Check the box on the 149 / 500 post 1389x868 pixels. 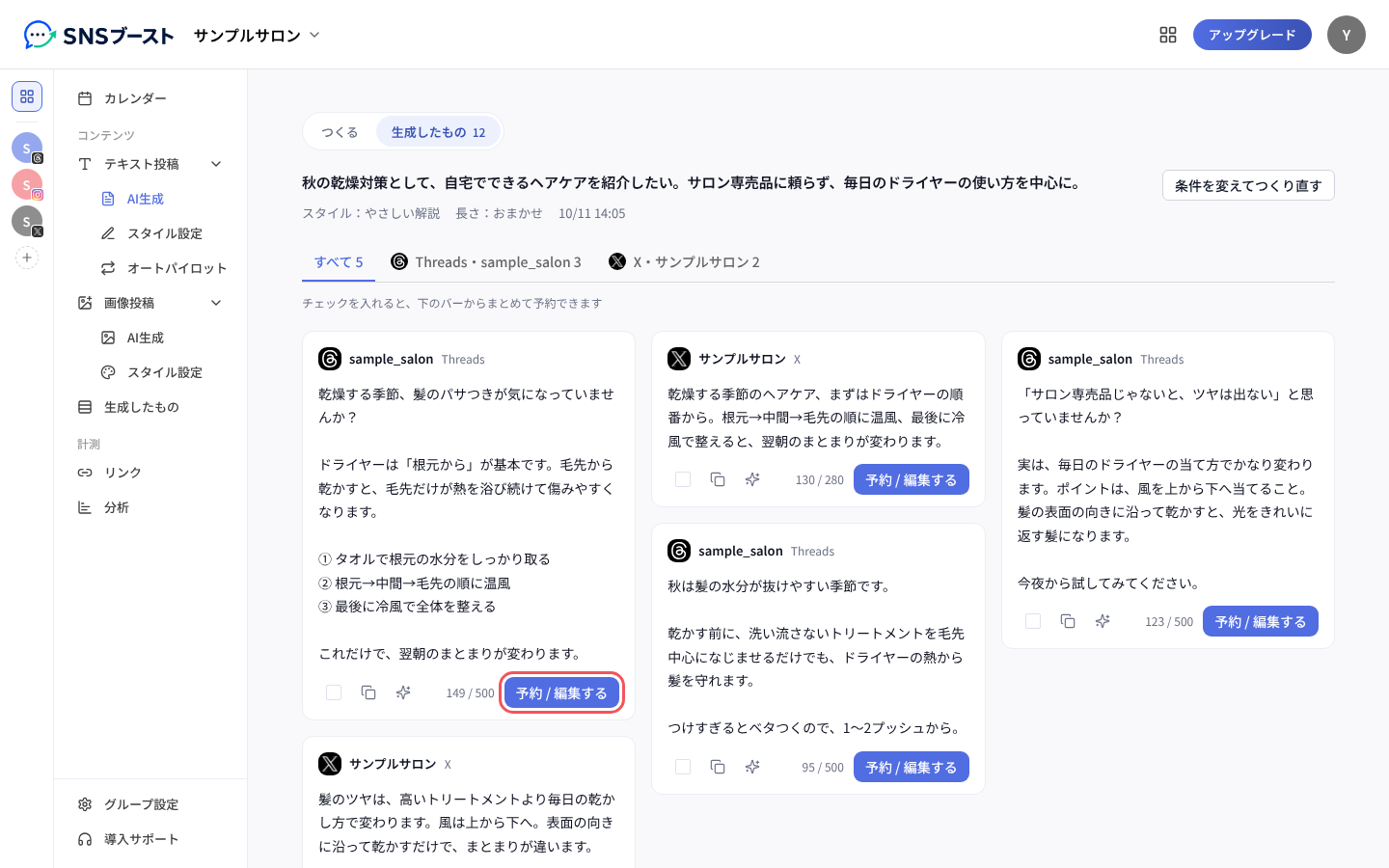pyautogui.click(x=334, y=692)
